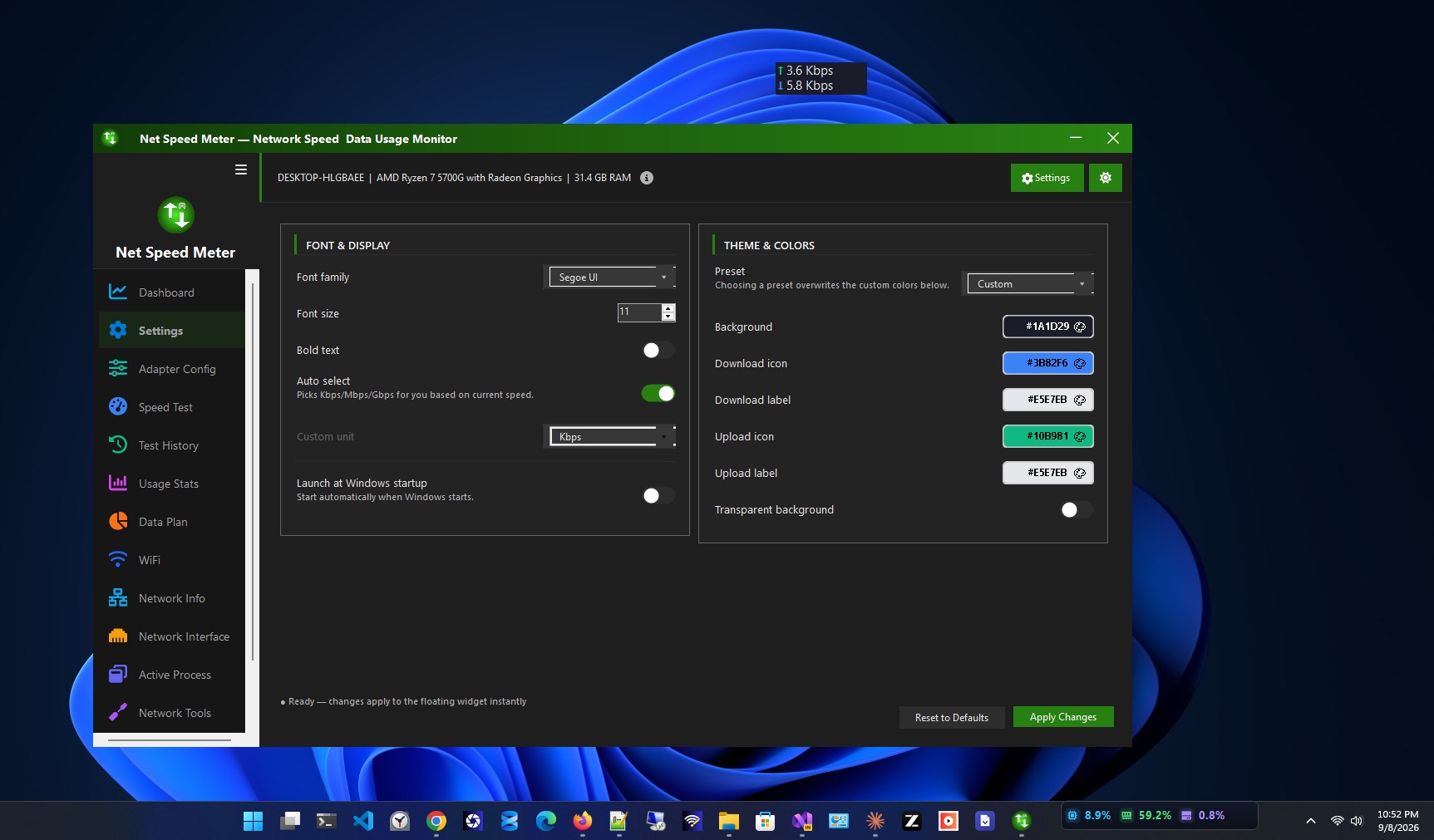Click the taskbar CPU usage 8.9% readout
Screen dimensions: 1434x840
[1089, 816]
